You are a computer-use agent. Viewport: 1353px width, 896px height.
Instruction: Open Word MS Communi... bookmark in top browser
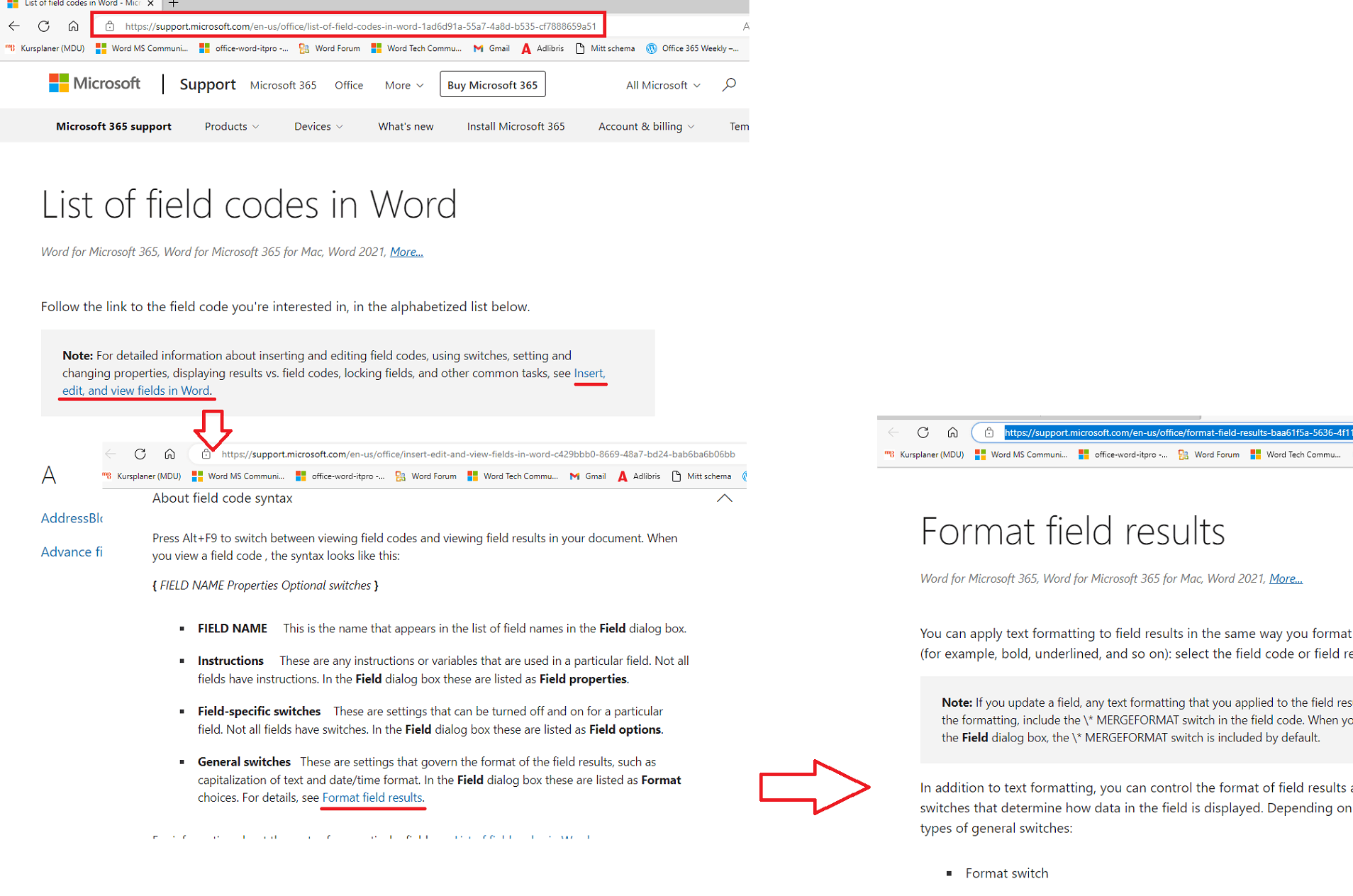(142, 48)
